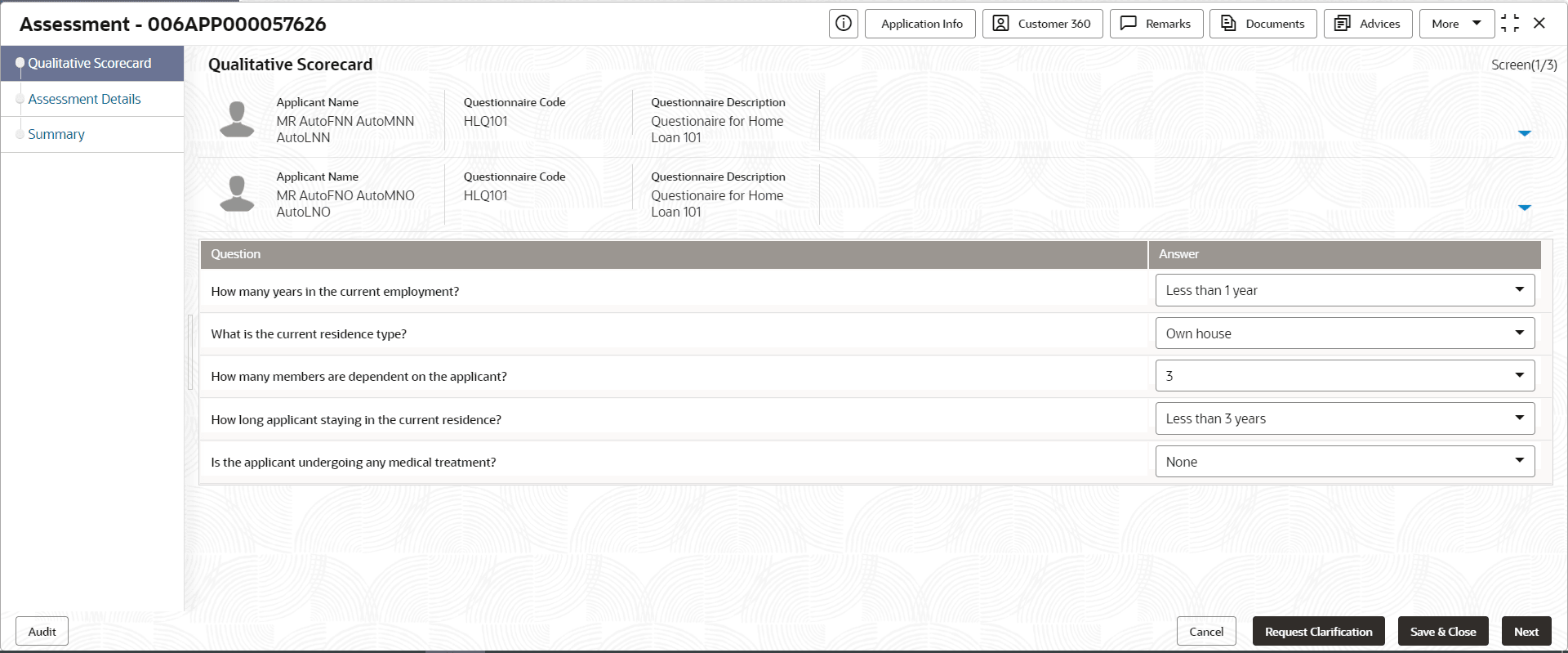Click the Answer column header
This screenshot has width=1568, height=653.
(x=1345, y=254)
